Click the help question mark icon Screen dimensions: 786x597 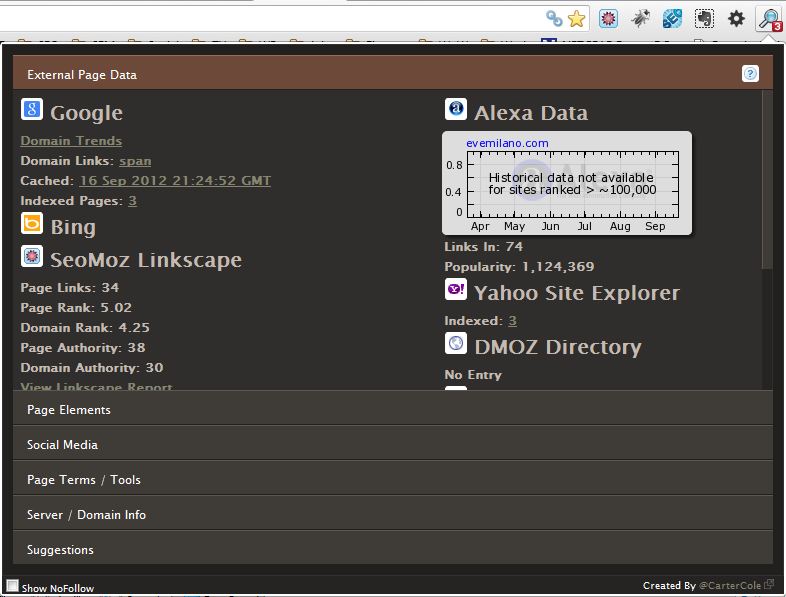coord(750,74)
